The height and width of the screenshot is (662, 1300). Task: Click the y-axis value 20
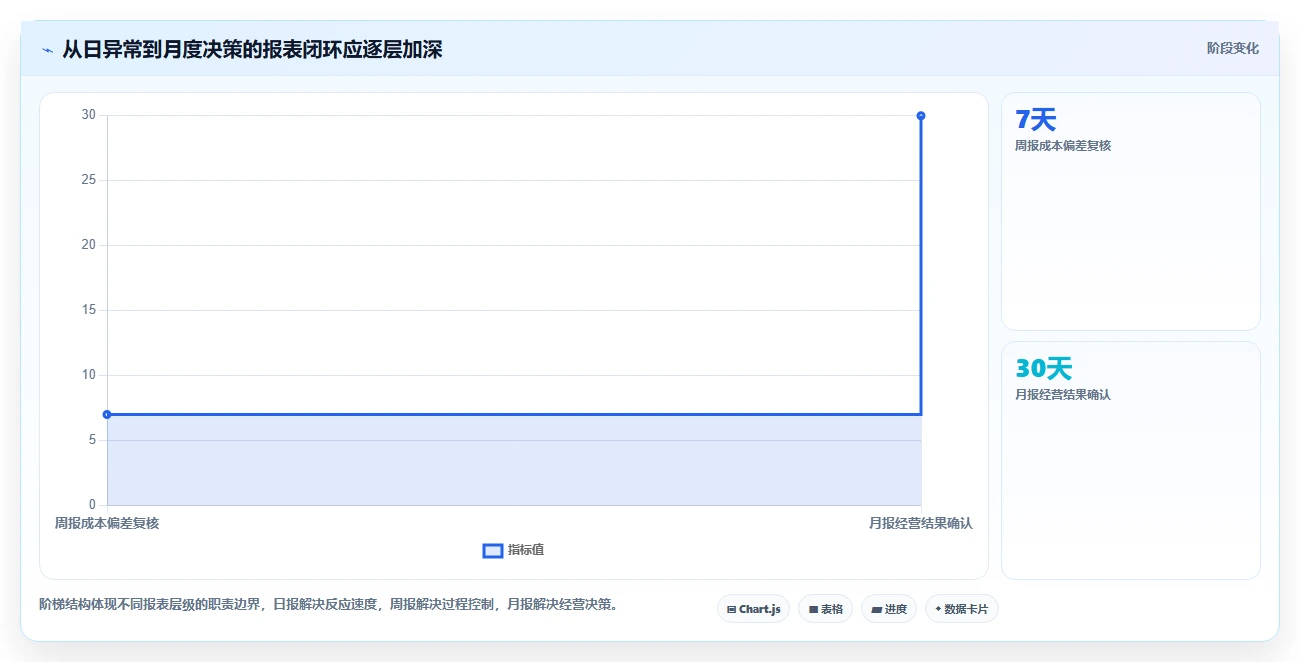tap(89, 245)
